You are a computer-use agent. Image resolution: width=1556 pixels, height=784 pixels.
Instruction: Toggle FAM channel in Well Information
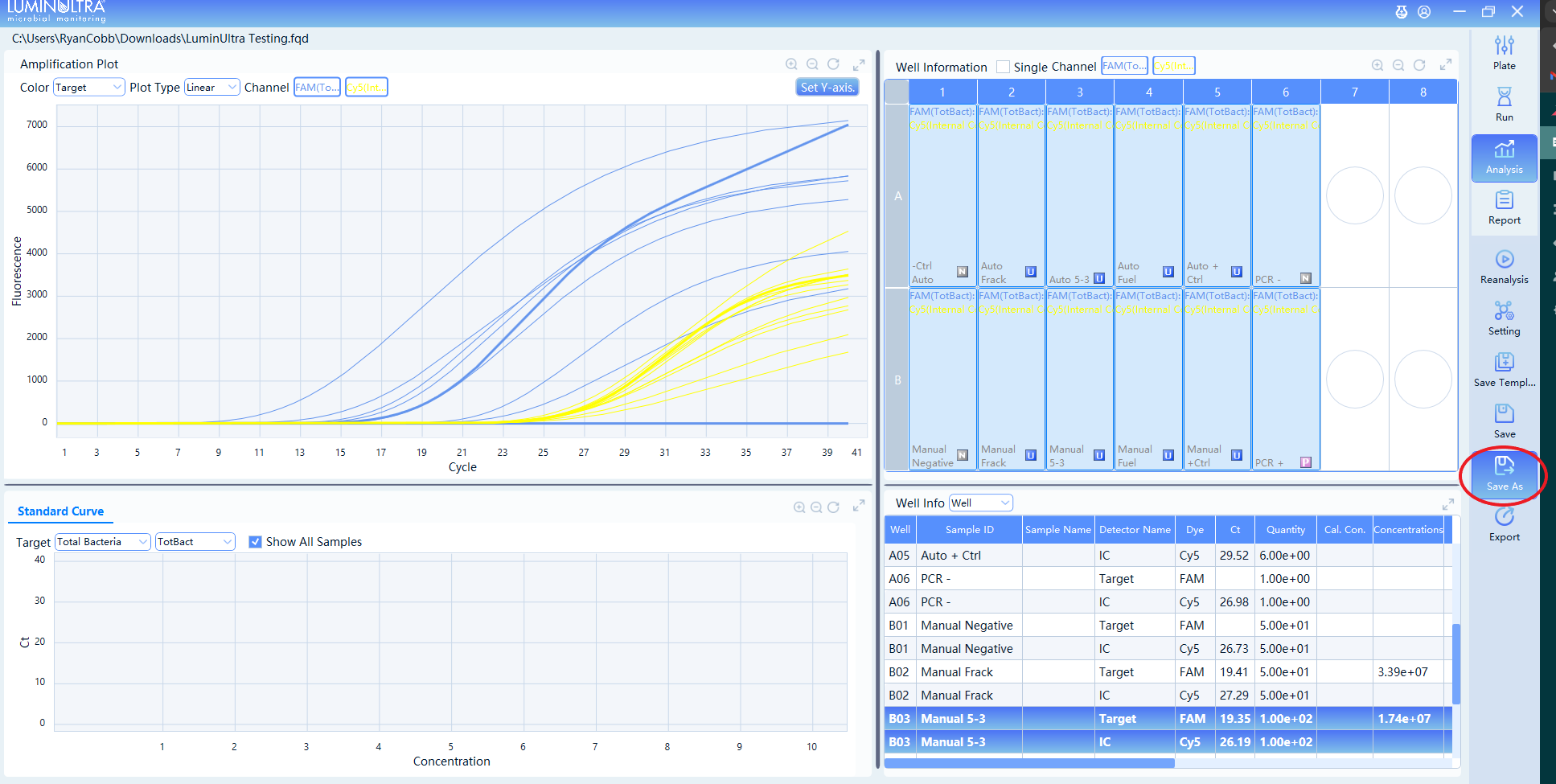[x=1124, y=66]
